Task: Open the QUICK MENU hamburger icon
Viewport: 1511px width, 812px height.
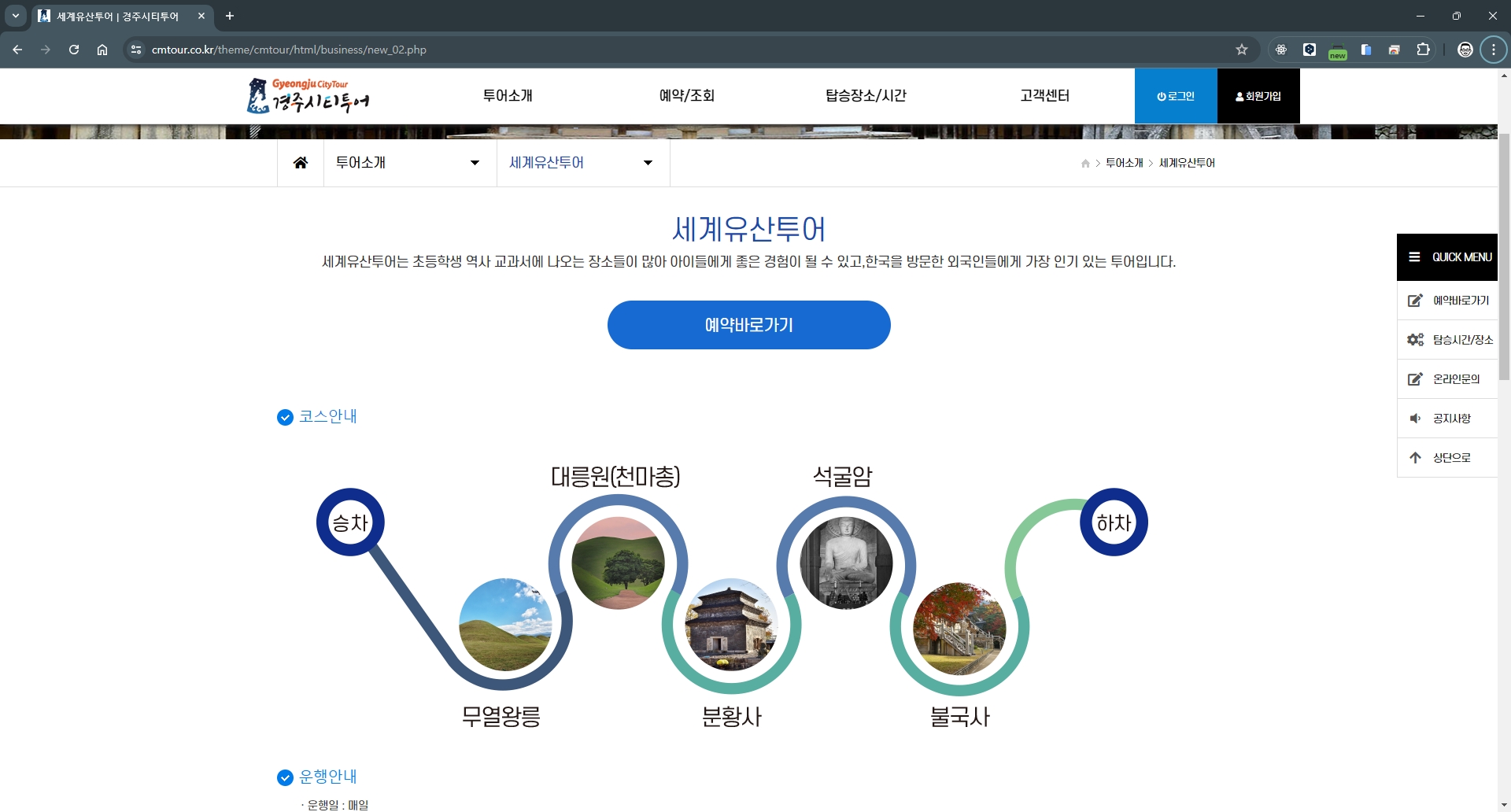Action: (x=1415, y=257)
